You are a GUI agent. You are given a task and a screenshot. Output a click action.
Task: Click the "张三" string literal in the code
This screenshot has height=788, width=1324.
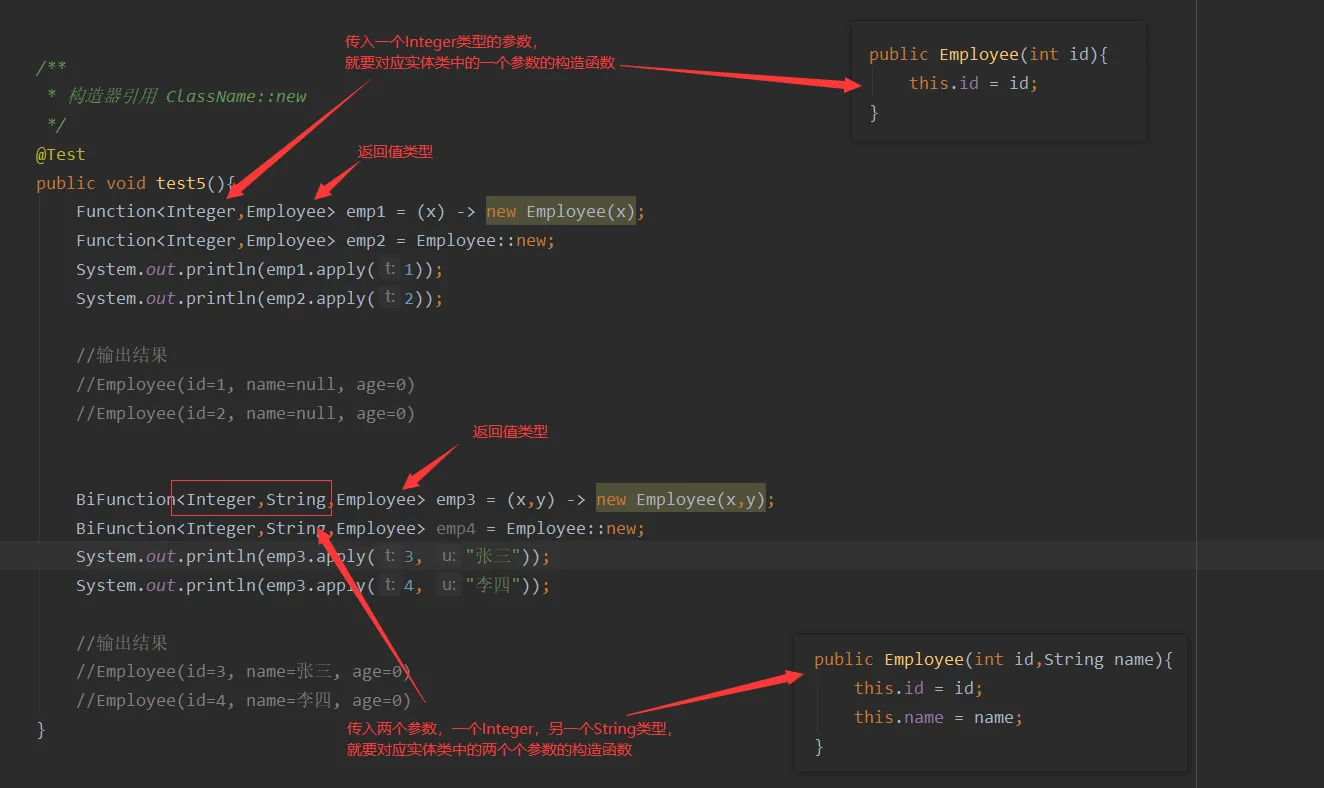[494, 557]
